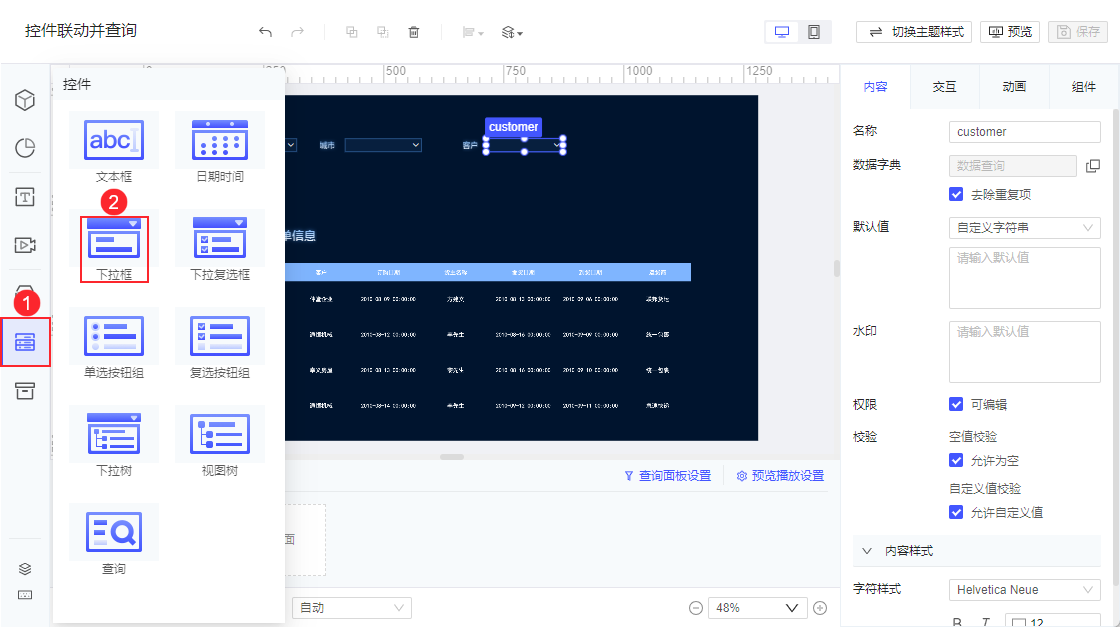Click the horizontal splitter handle below canvas
1120x627 pixels.
click(452, 456)
